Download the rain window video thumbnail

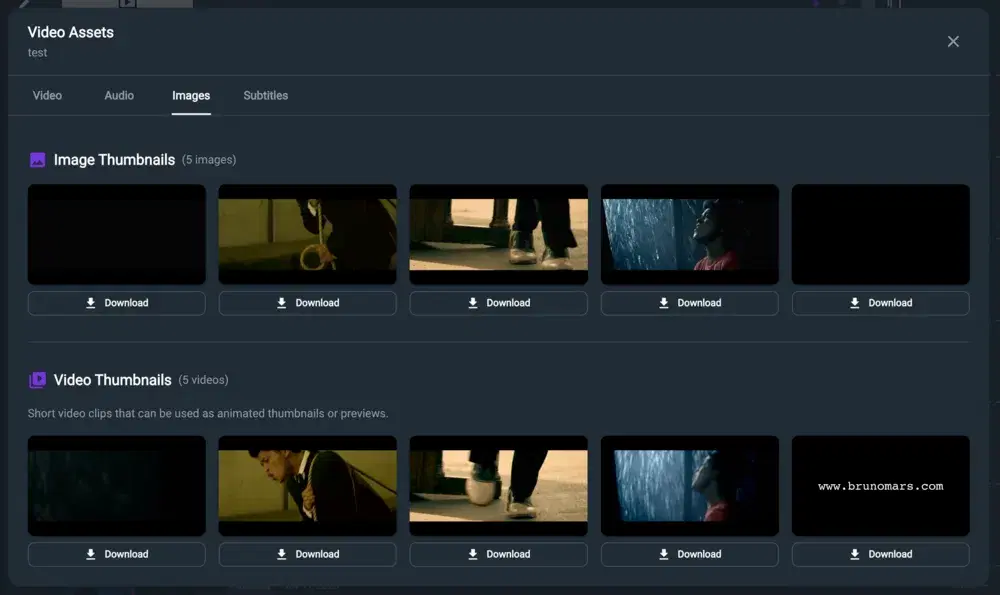[x=689, y=554]
